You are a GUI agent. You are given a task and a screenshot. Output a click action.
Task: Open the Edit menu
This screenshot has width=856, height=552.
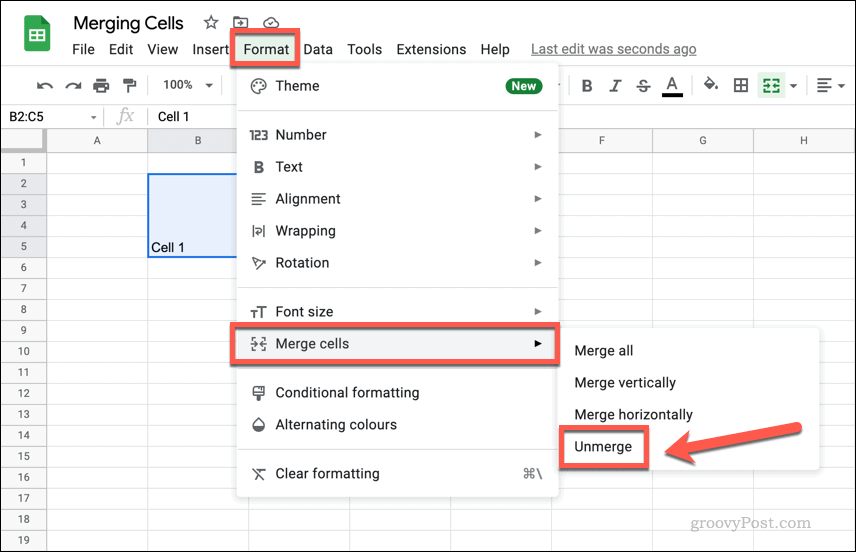(x=121, y=49)
